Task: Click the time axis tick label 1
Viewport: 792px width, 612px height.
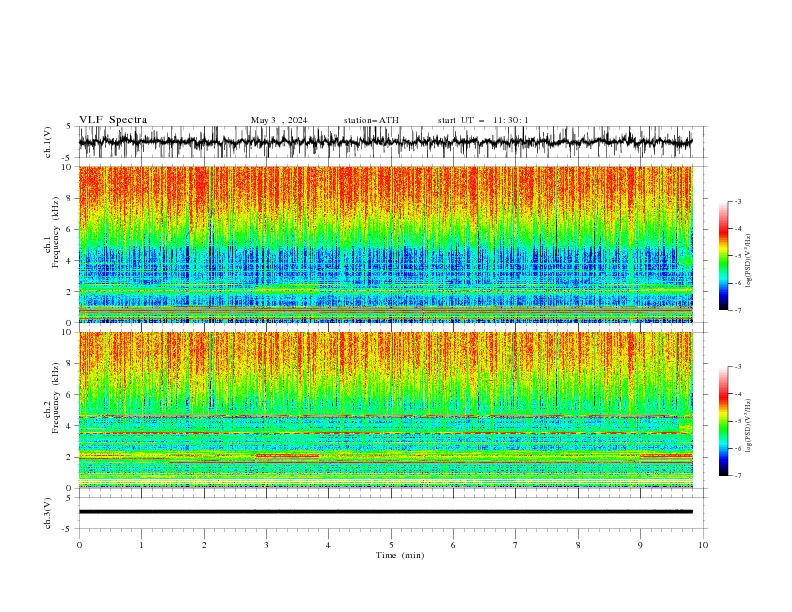Action: 141,545
